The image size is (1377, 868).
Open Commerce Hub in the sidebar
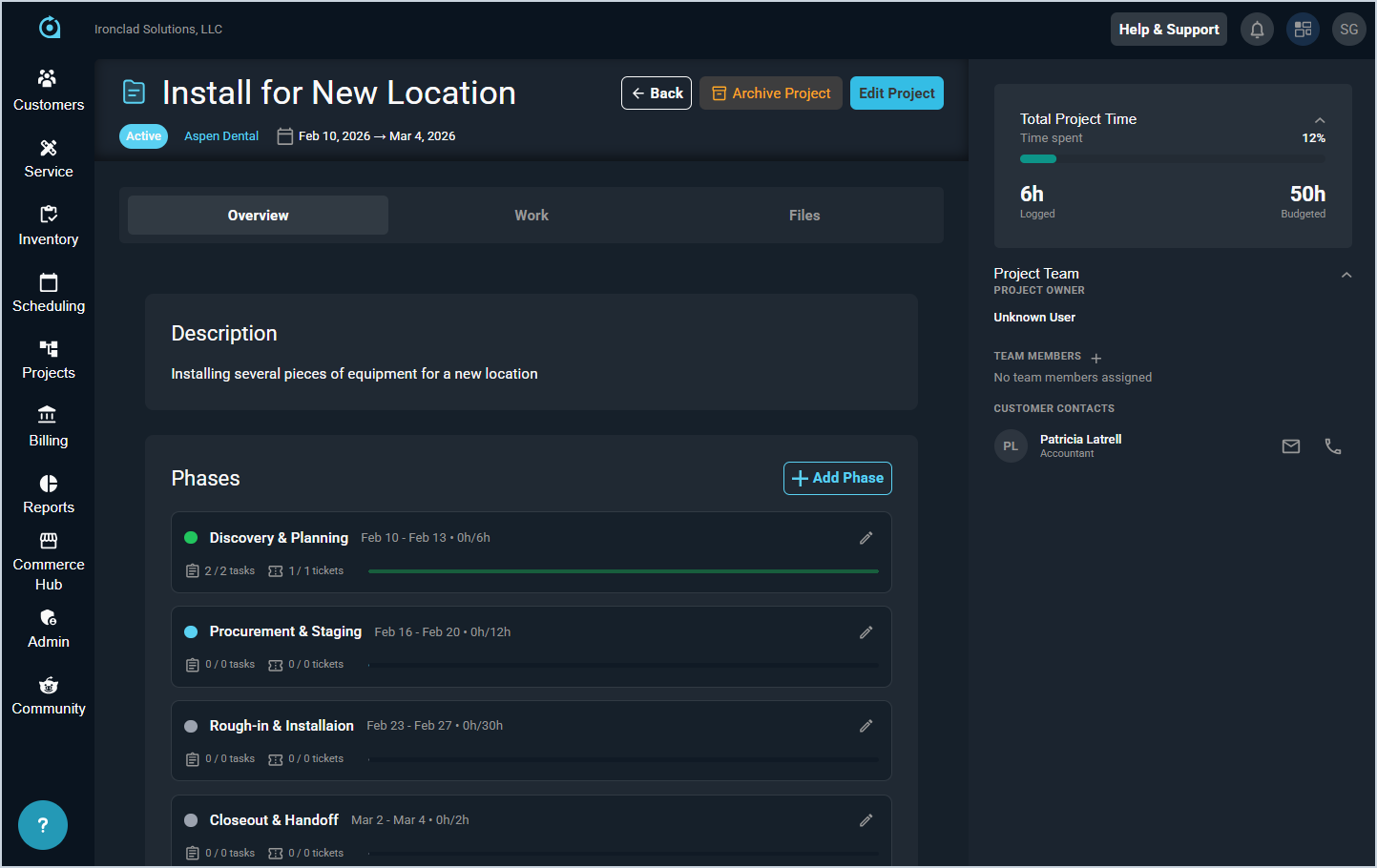click(48, 562)
